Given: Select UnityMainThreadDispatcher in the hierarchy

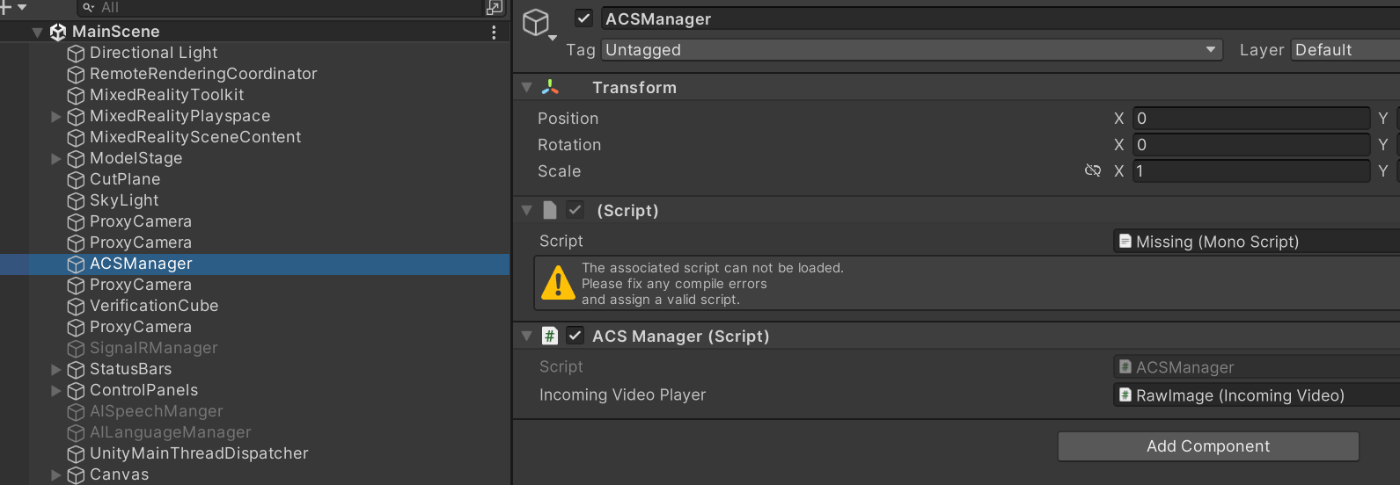Looking at the screenshot, I should click(x=199, y=453).
